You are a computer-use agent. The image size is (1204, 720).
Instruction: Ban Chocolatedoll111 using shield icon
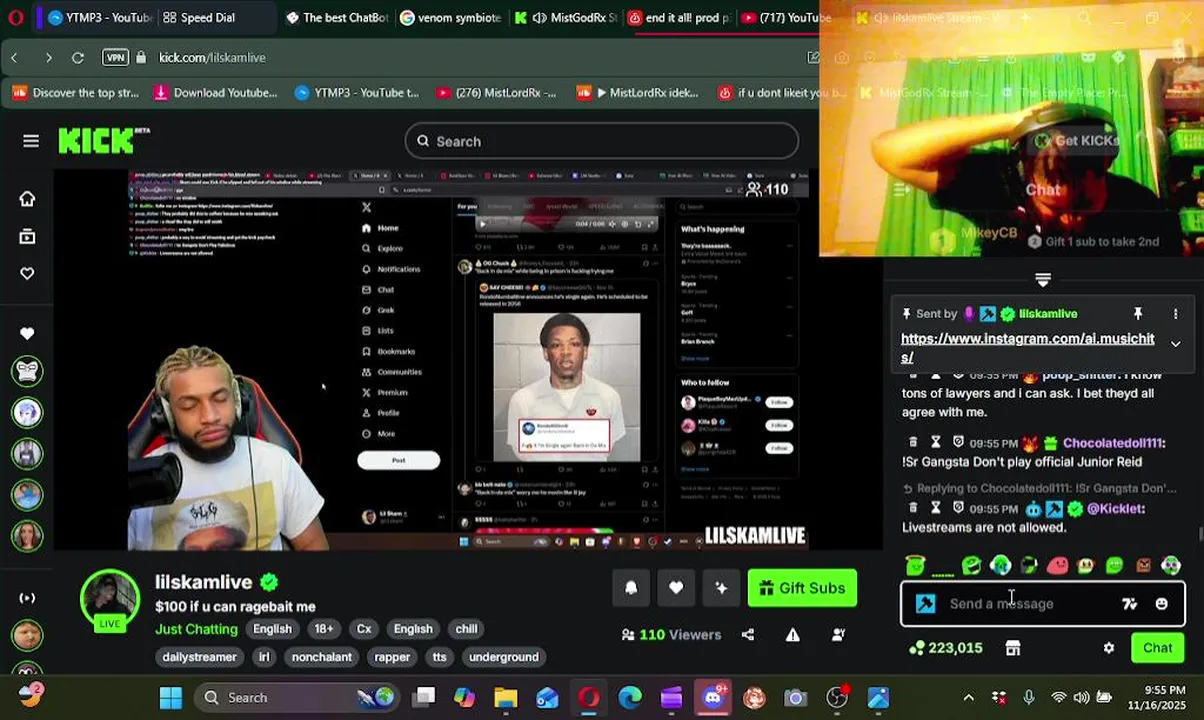(958, 442)
